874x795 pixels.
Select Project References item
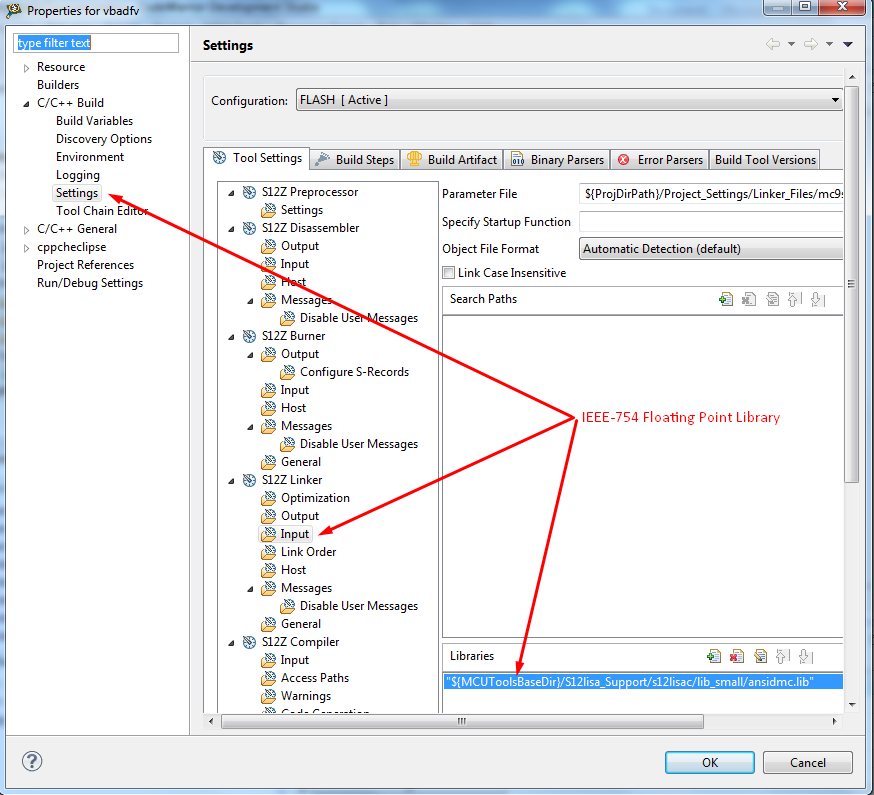click(85, 265)
